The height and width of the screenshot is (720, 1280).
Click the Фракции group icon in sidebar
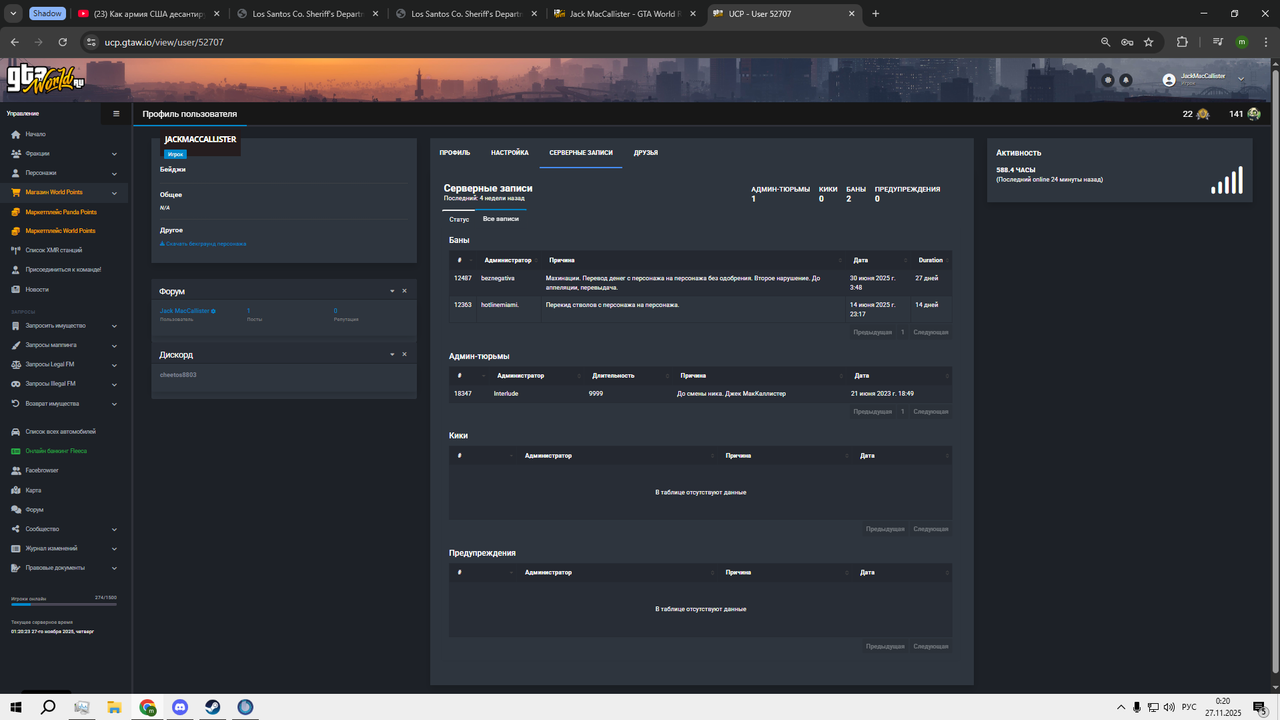(x=15, y=154)
